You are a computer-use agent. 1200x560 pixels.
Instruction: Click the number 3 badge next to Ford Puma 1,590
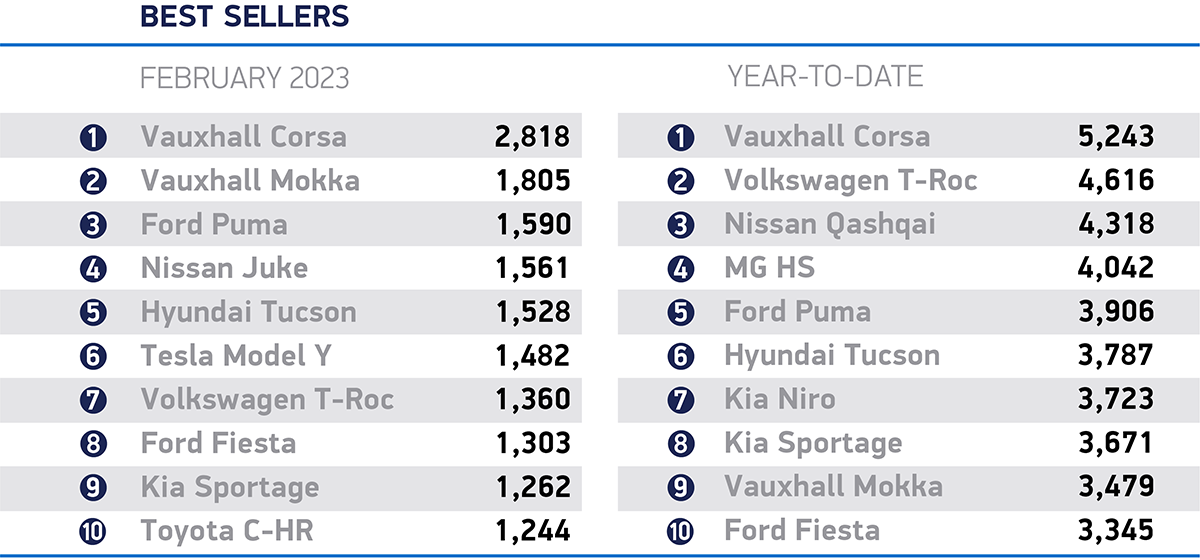click(93, 225)
